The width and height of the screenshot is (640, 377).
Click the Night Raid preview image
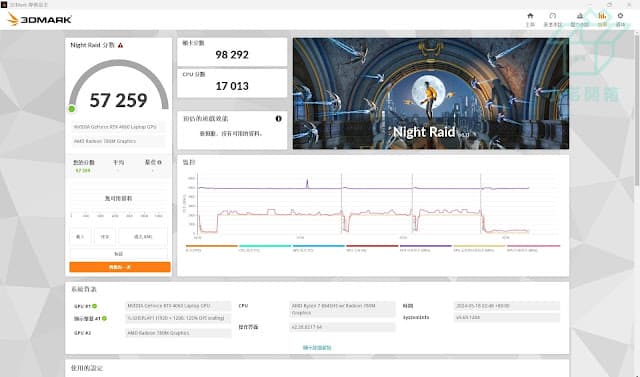tap(431, 93)
